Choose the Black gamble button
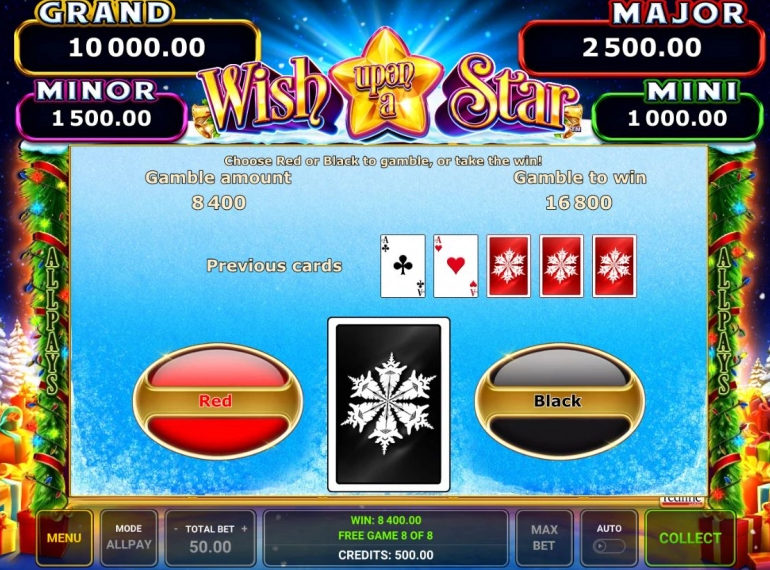Viewport: 770px width, 570px height. (559, 401)
